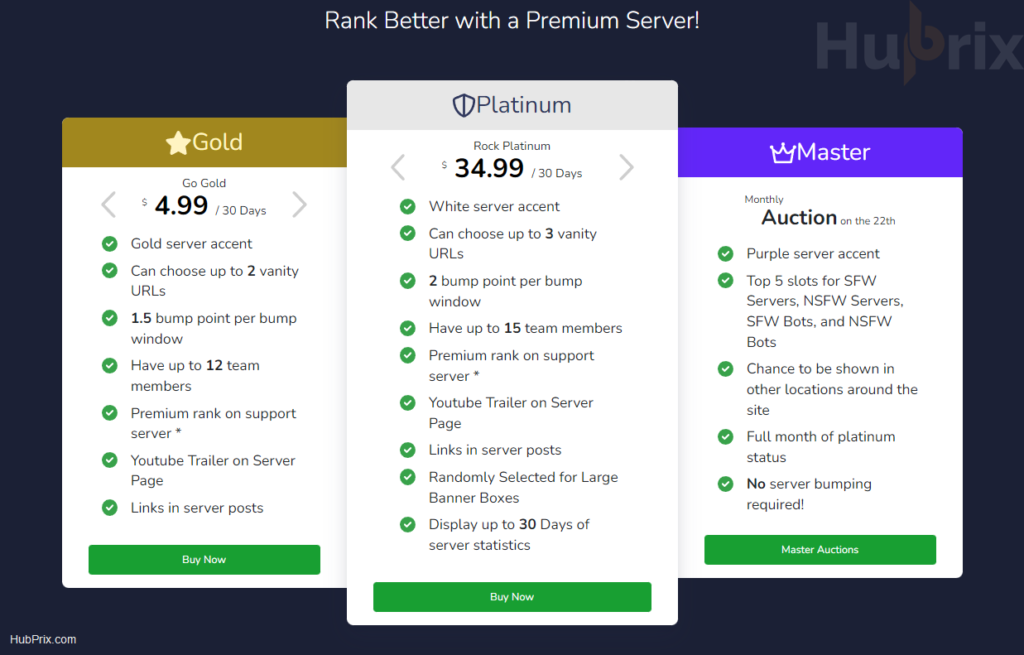This screenshot has height=655, width=1024.
Task: Click checkmark beside Full month of platinum status
Action: (726, 436)
